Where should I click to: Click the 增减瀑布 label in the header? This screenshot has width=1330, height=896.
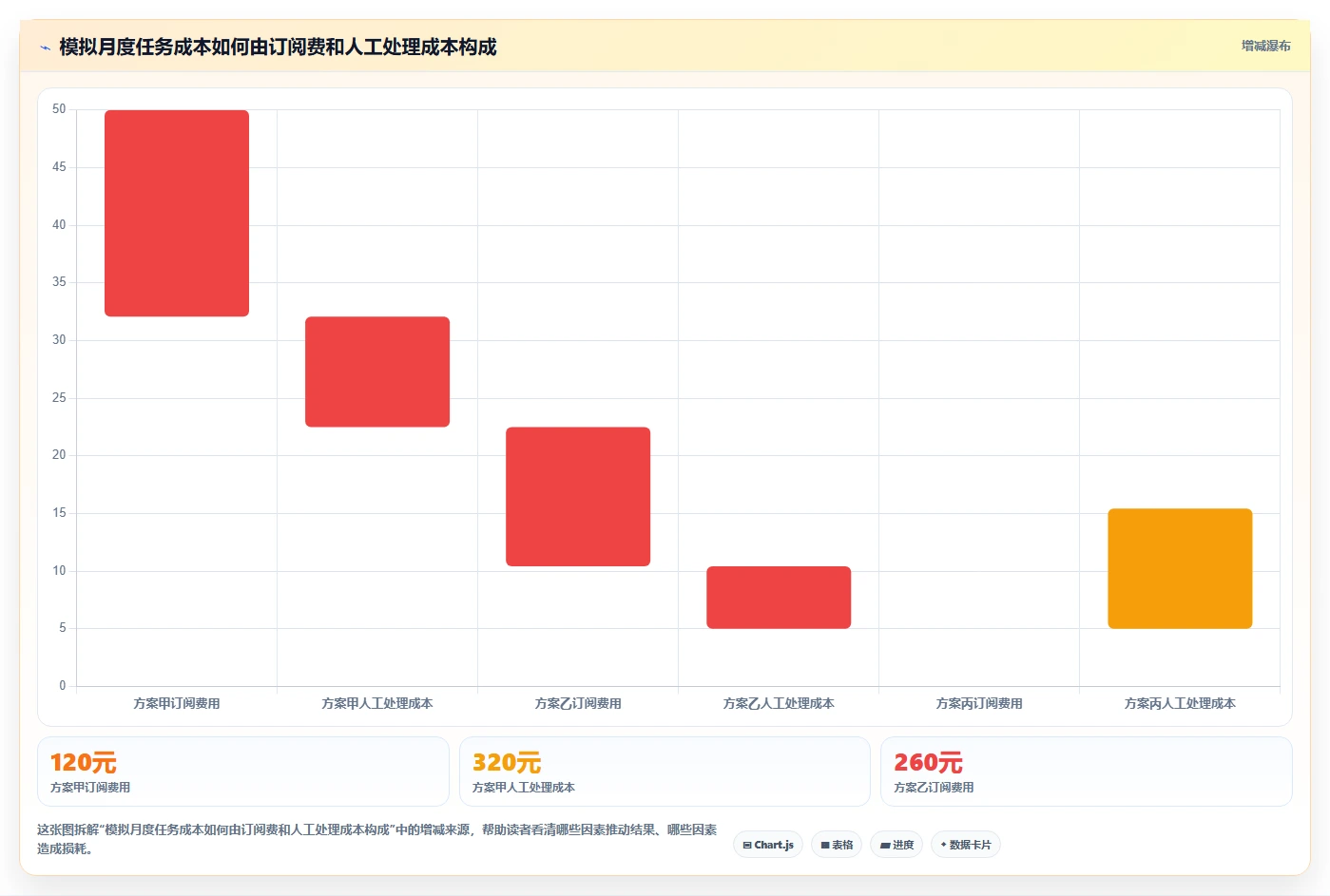[1265, 46]
